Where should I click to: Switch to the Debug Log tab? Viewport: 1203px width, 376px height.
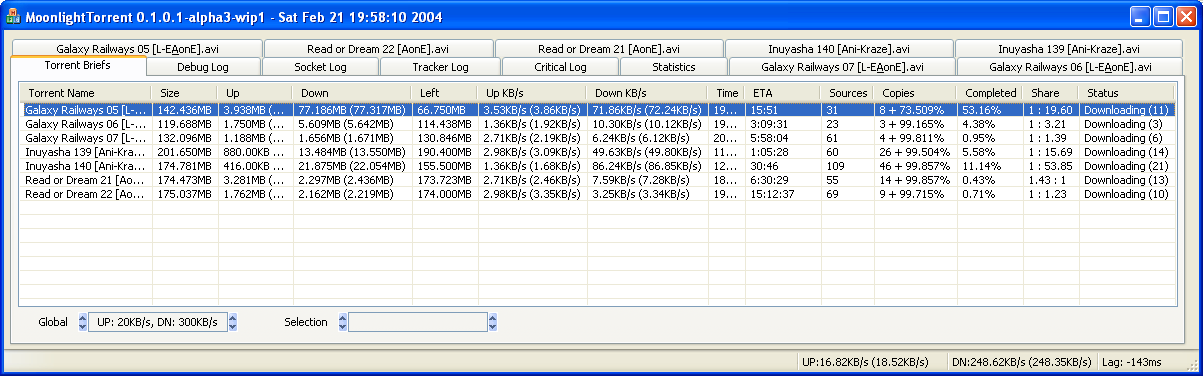pos(203,67)
